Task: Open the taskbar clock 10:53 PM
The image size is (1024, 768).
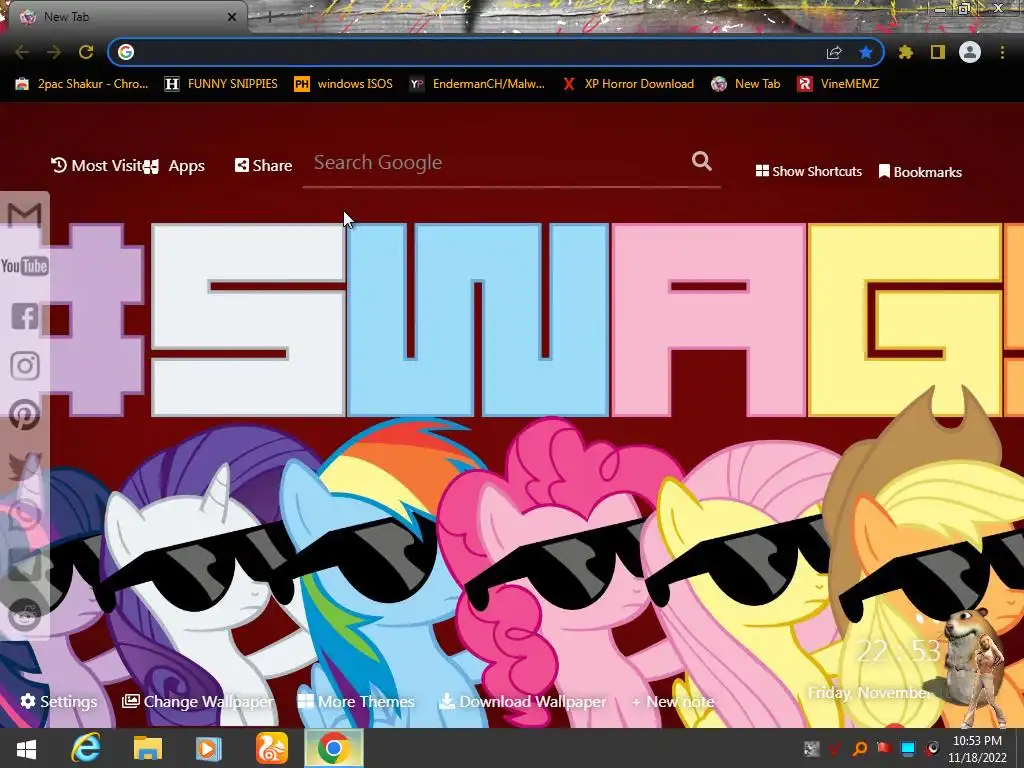Action: [977, 749]
